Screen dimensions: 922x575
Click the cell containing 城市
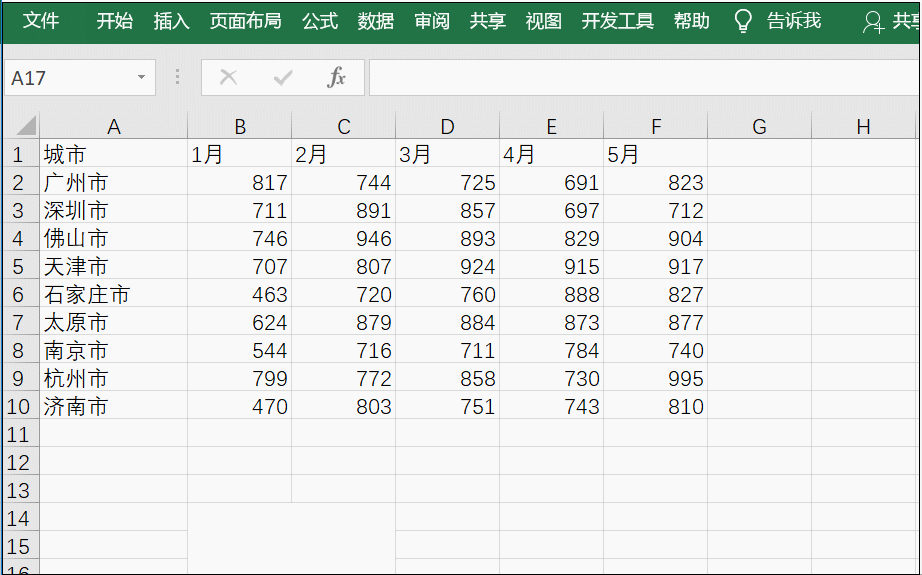[113, 154]
